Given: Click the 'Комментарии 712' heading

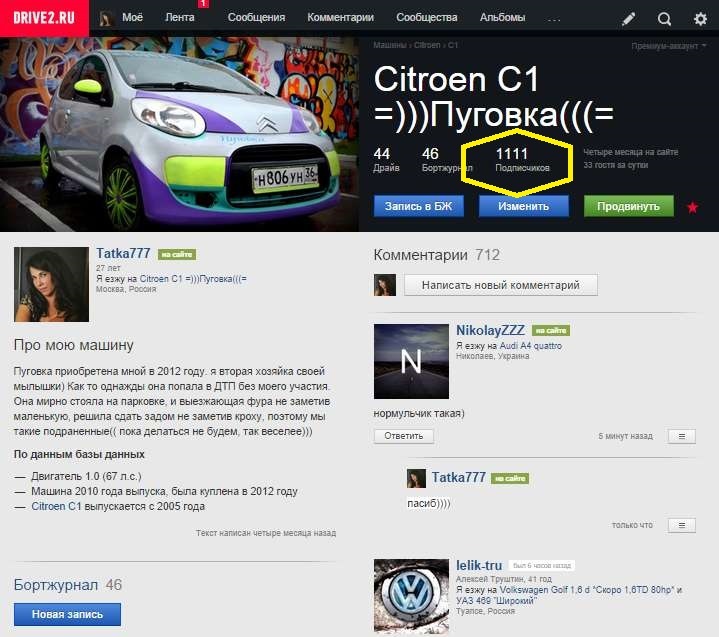Looking at the screenshot, I should pos(437,255).
